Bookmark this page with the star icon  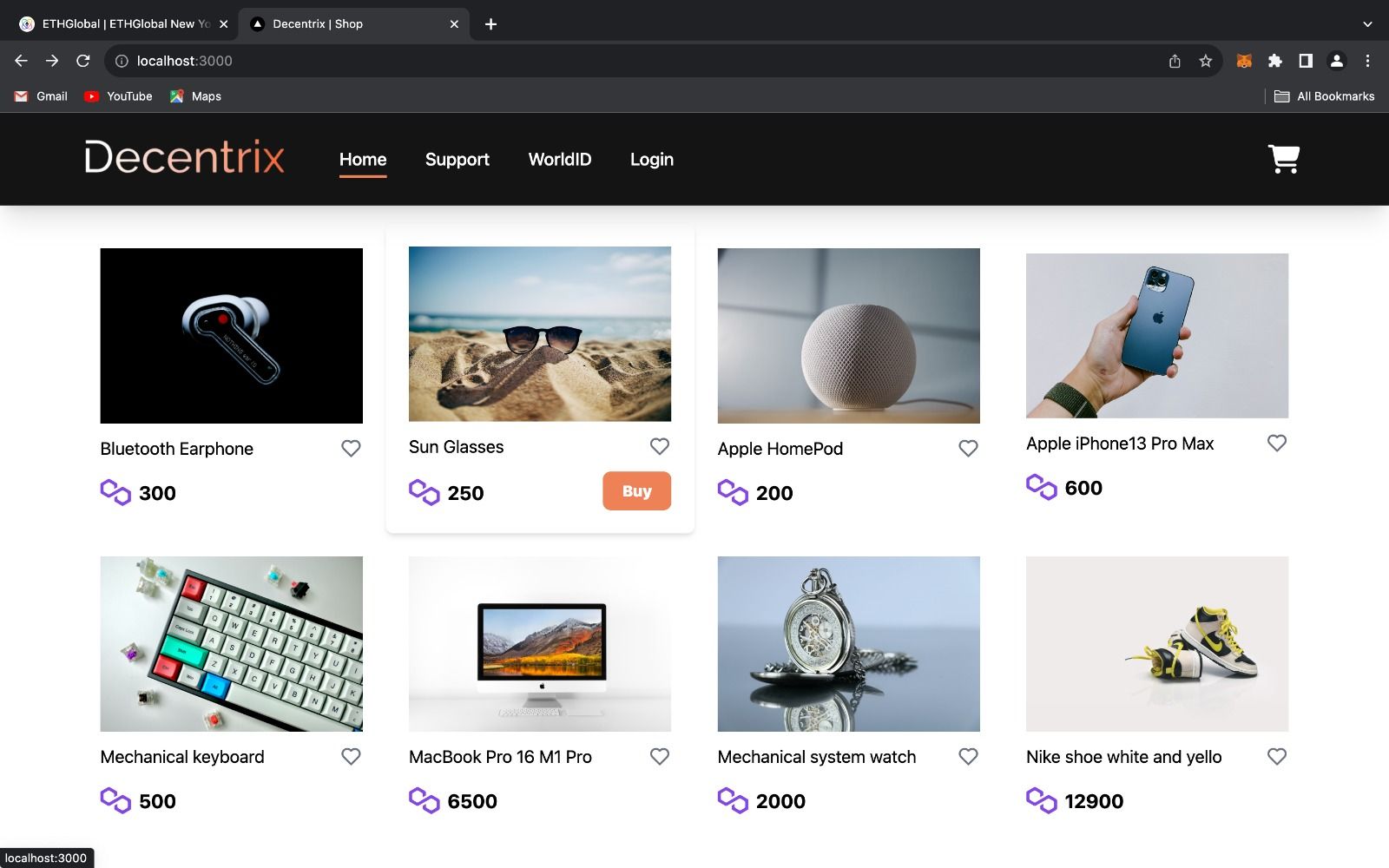(x=1206, y=61)
